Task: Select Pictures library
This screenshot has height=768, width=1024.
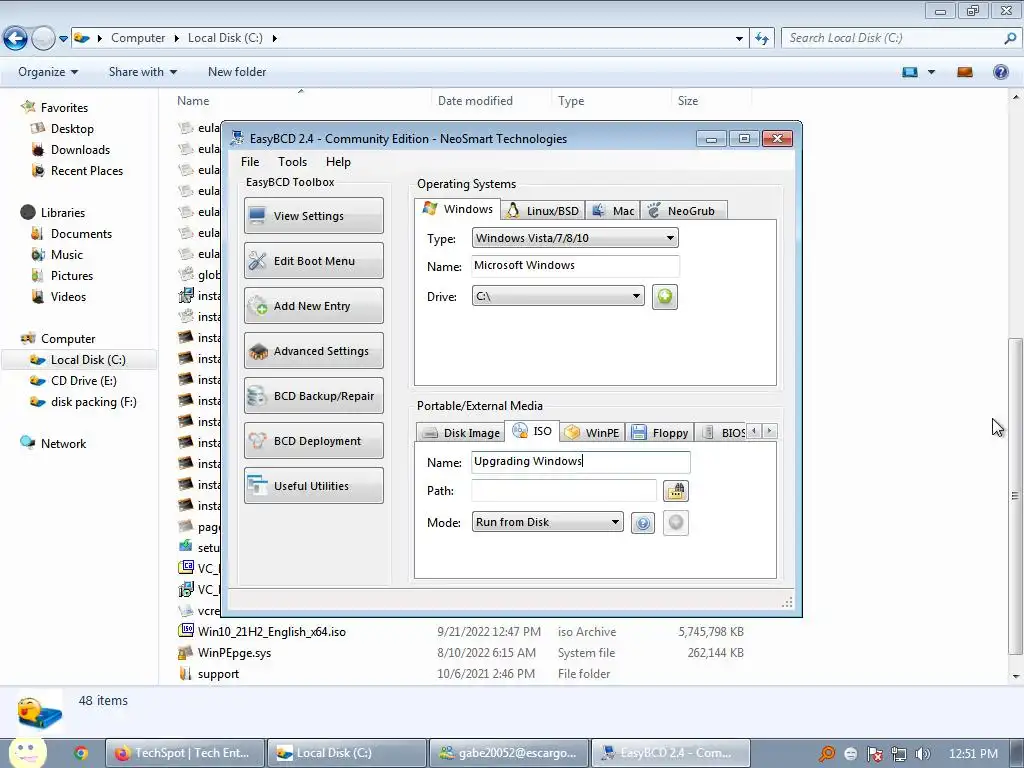Action: 72,276
